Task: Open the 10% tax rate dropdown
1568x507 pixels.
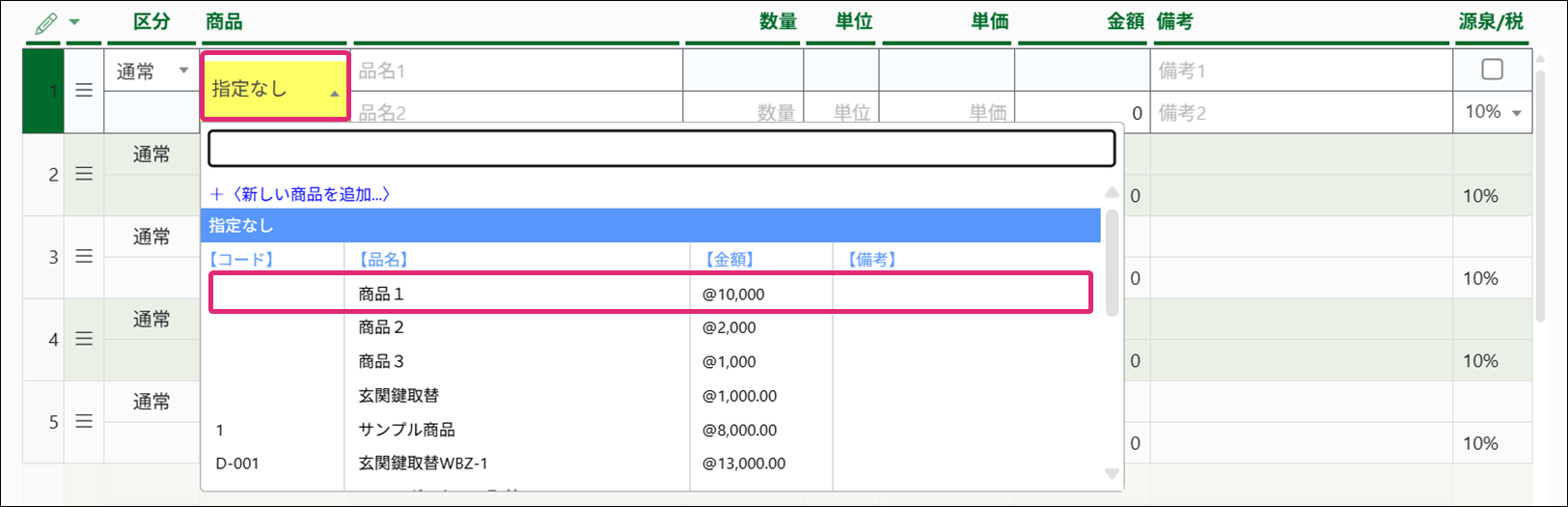Action: (x=1492, y=112)
